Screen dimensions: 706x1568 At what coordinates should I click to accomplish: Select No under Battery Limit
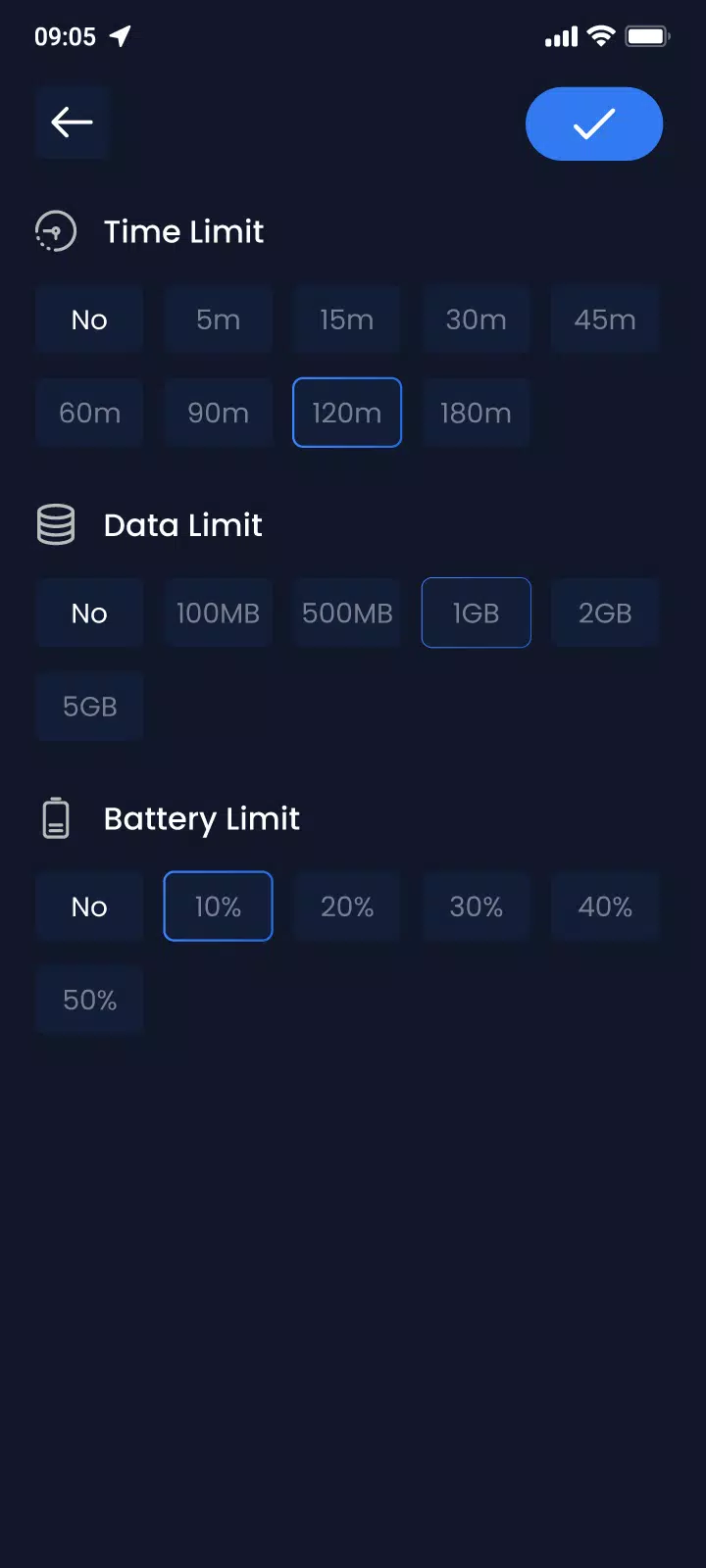tap(89, 906)
